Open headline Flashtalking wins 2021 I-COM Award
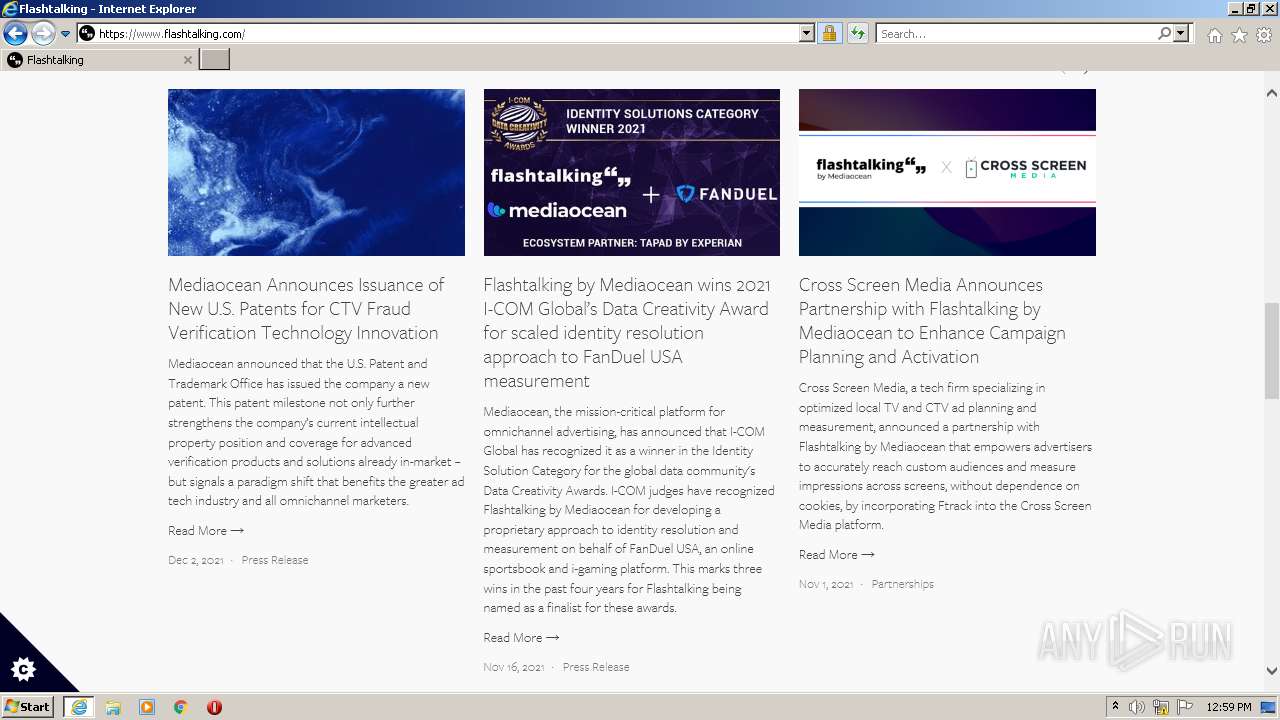Viewport: 1280px width, 720px height. (627, 333)
